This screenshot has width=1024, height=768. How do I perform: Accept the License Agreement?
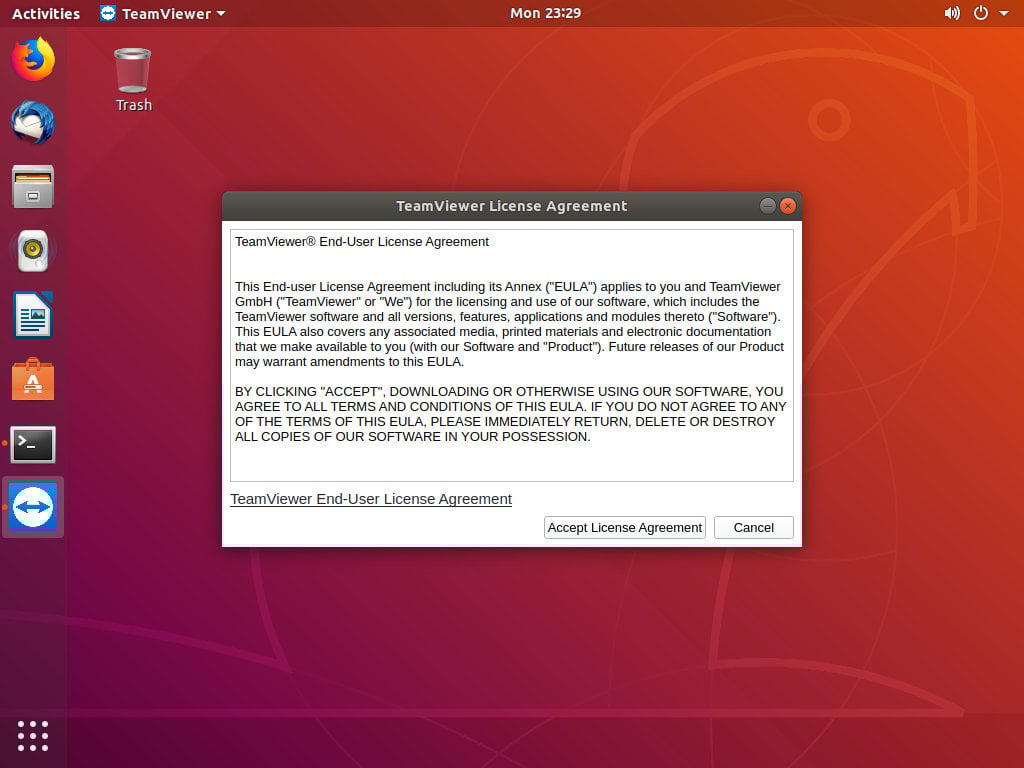[x=624, y=528]
